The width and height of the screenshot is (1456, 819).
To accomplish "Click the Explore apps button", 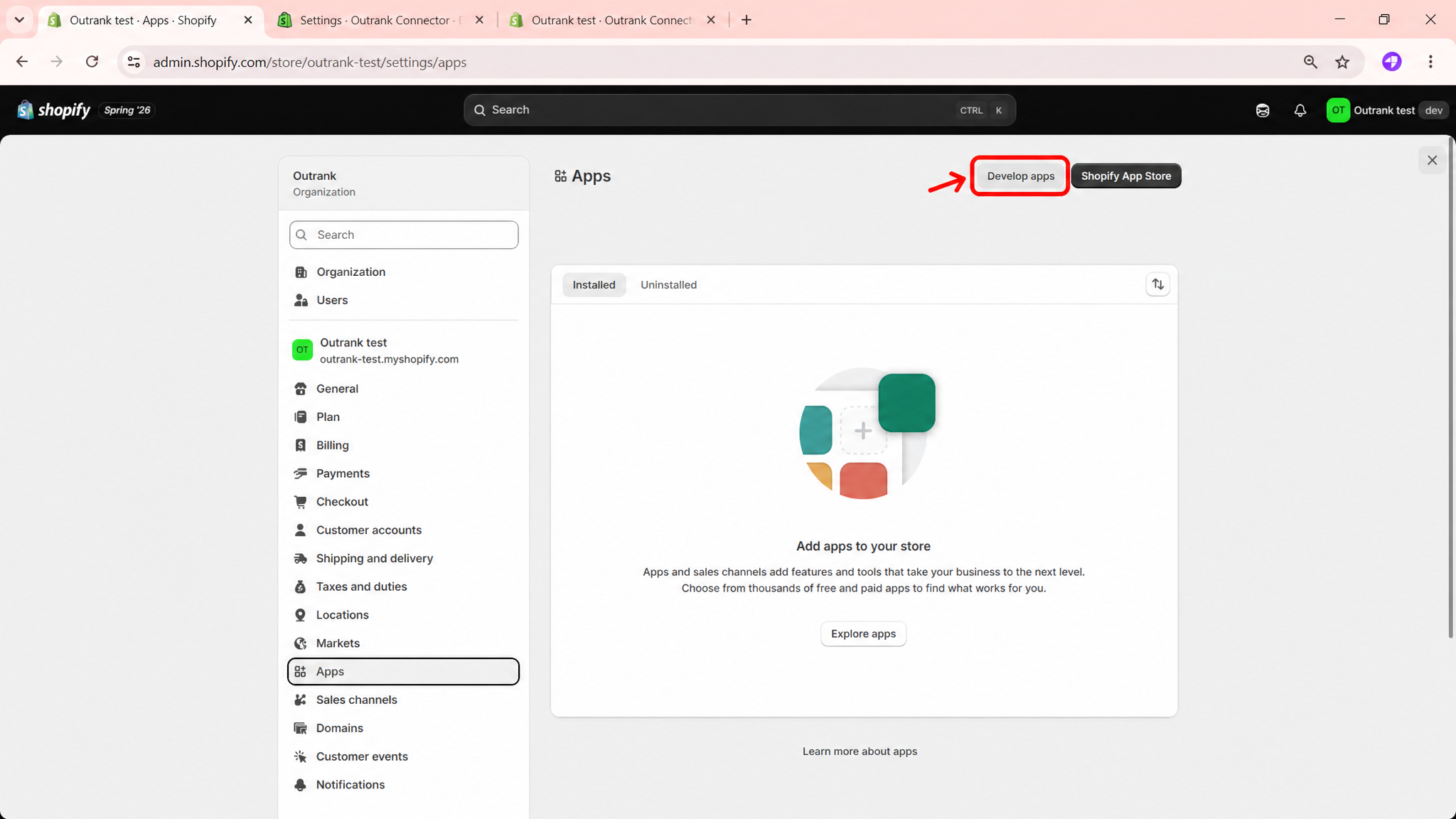I will [863, 634].
